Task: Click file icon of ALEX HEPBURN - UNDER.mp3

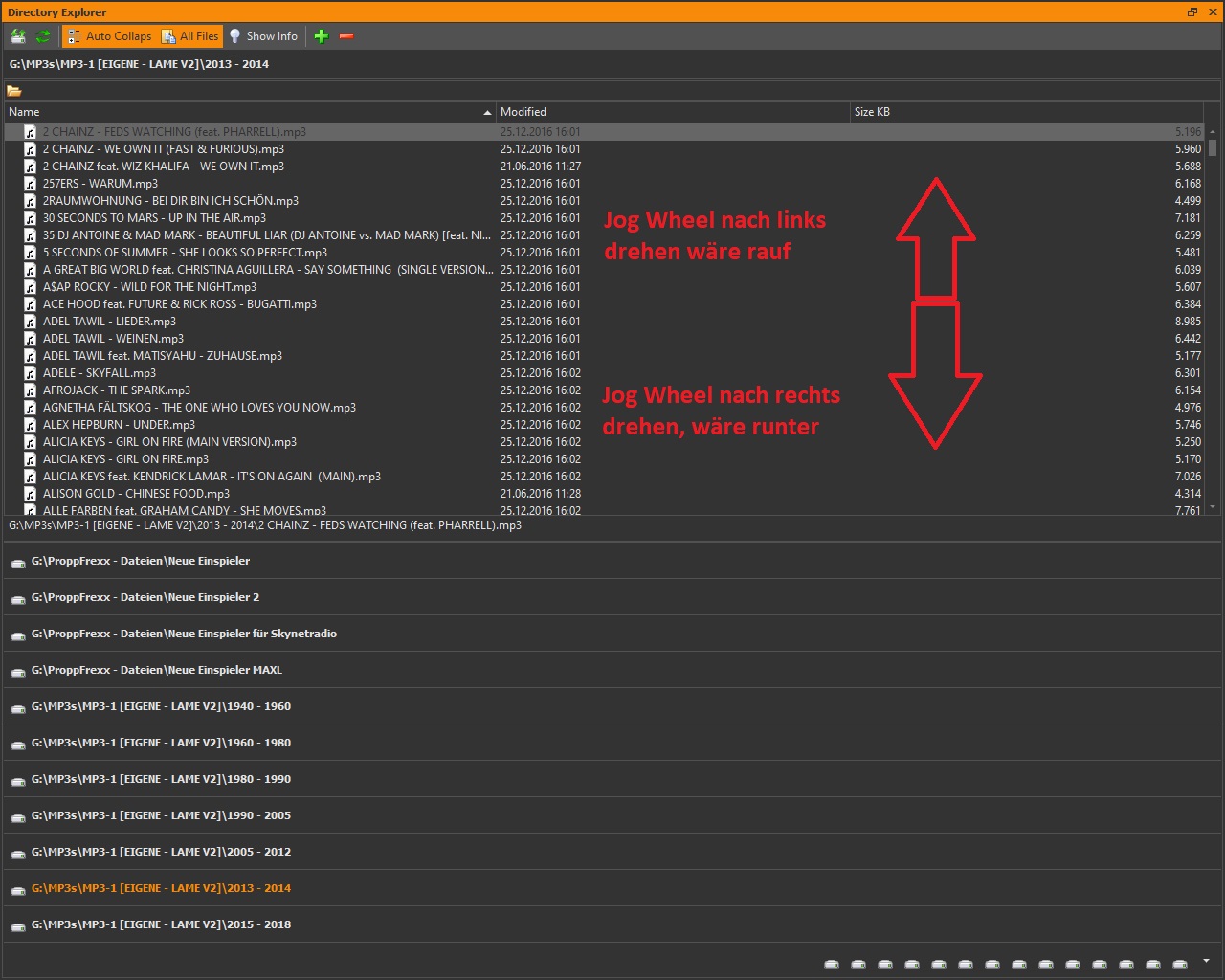Action: [31, 425]
